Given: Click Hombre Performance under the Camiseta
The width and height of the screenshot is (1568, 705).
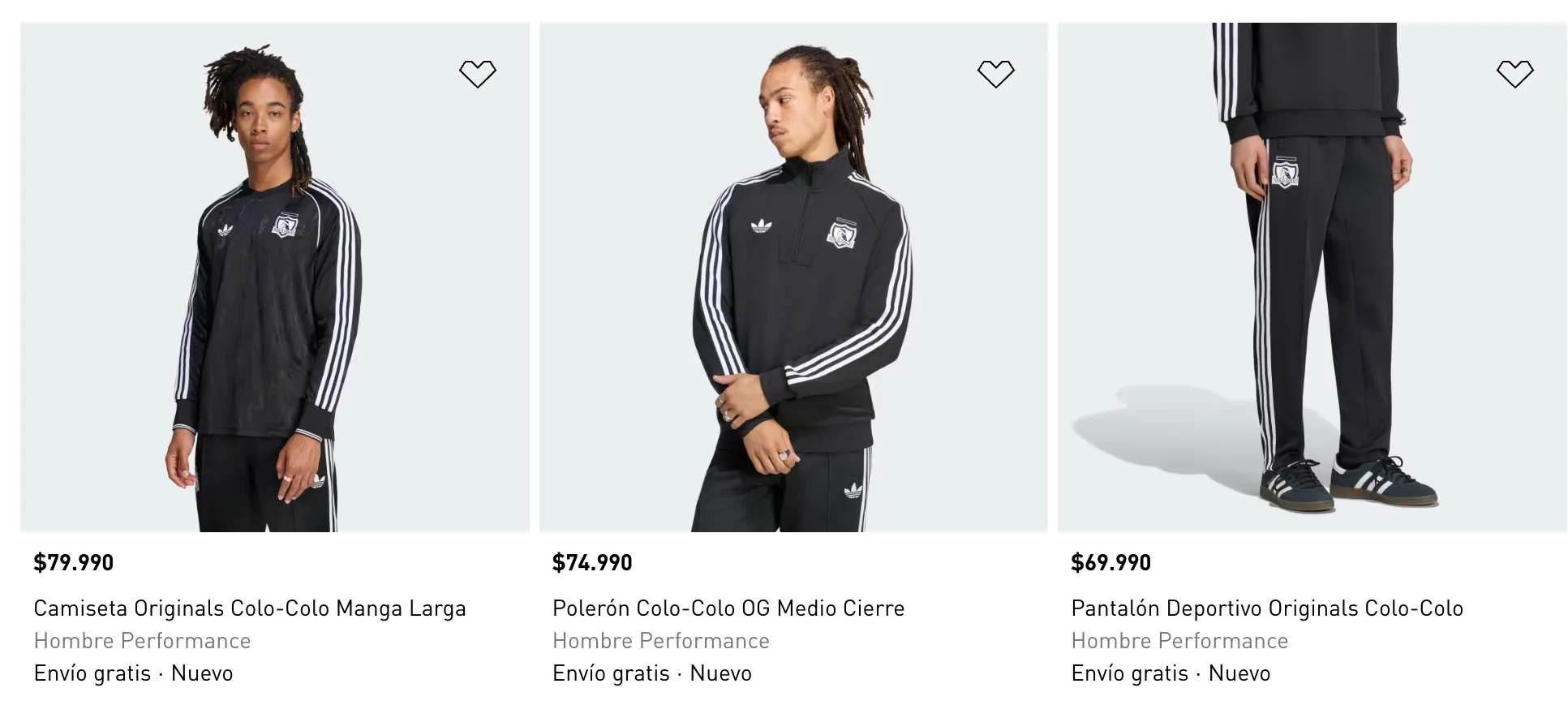Looking at the screenshot, I should click(x=143, y=641).
